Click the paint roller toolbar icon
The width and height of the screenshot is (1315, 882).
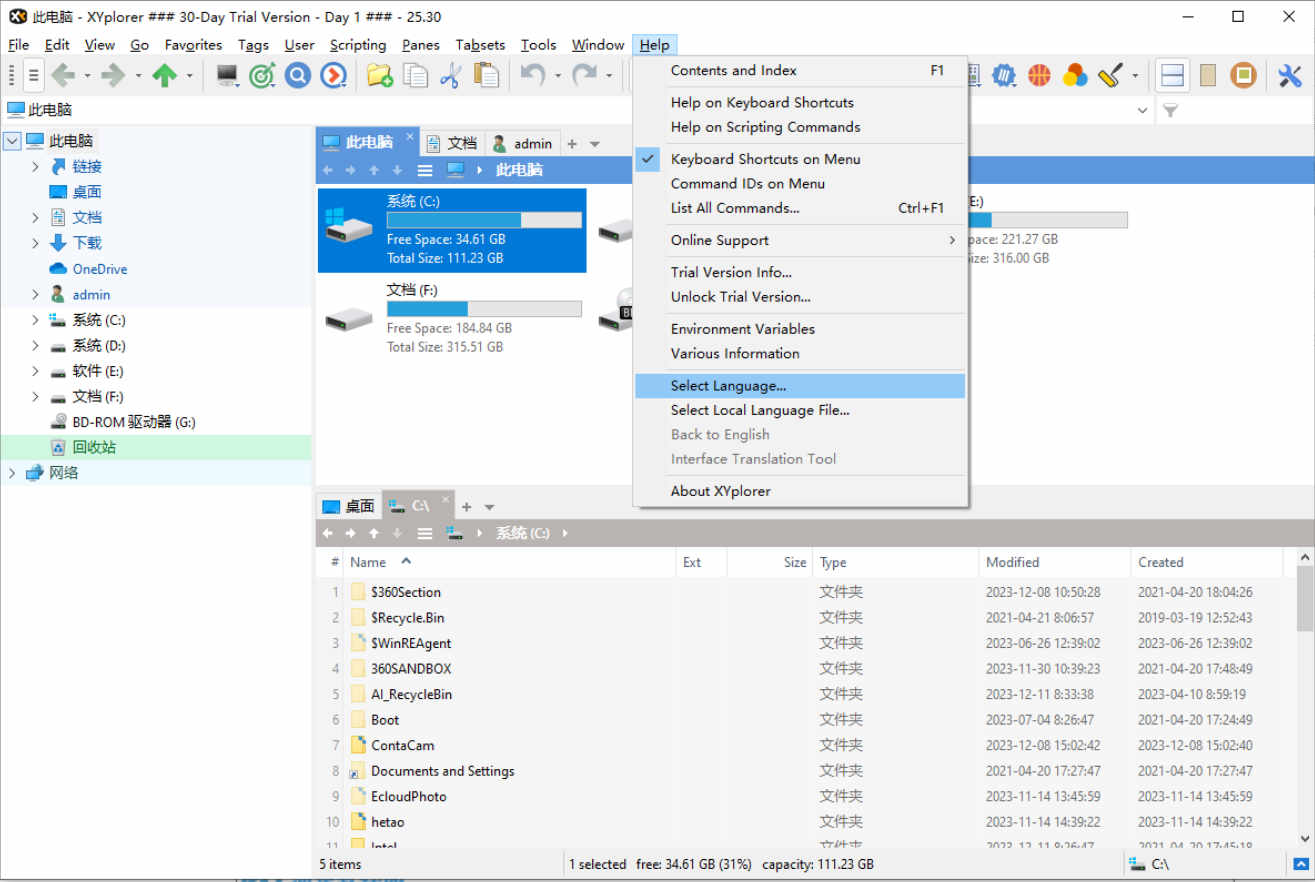pyautogui.click(x=1111, y=75)
